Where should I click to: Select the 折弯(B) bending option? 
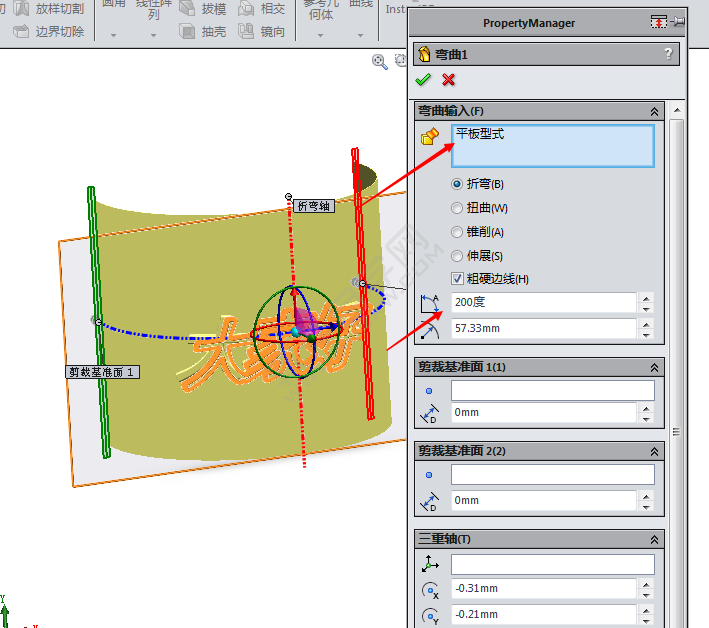478,184
